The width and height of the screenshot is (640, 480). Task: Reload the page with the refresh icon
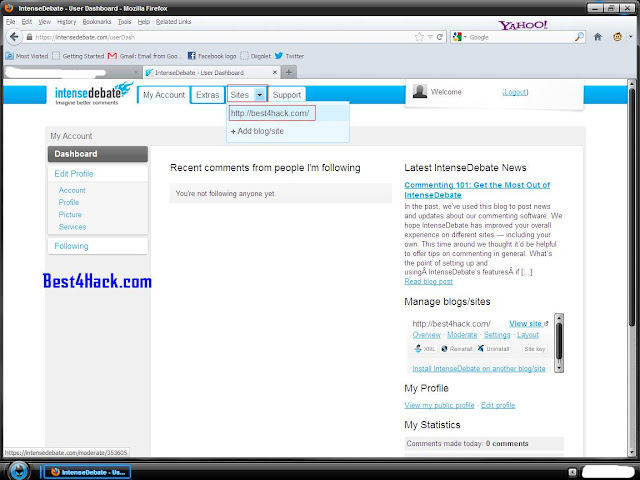pyautogui.click(x=440, y=37)
